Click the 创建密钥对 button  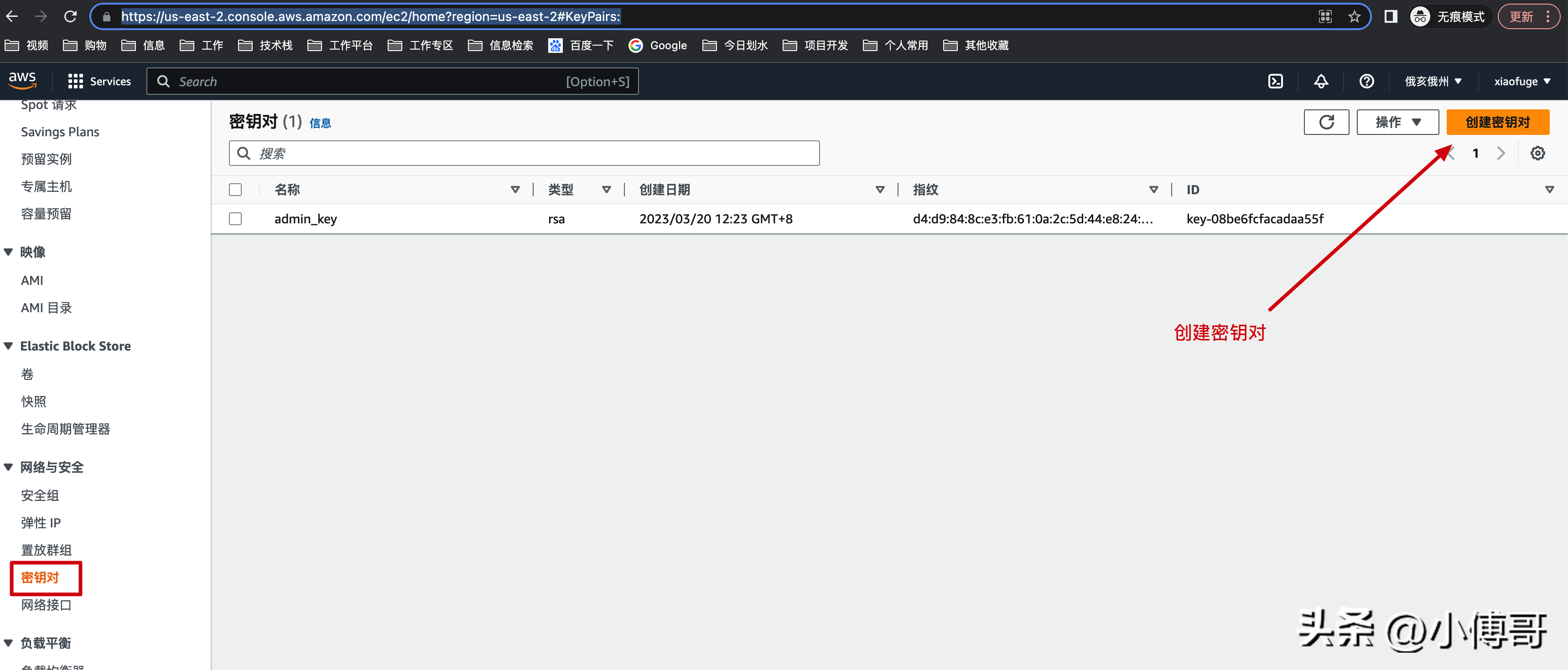click(1497, 122)
